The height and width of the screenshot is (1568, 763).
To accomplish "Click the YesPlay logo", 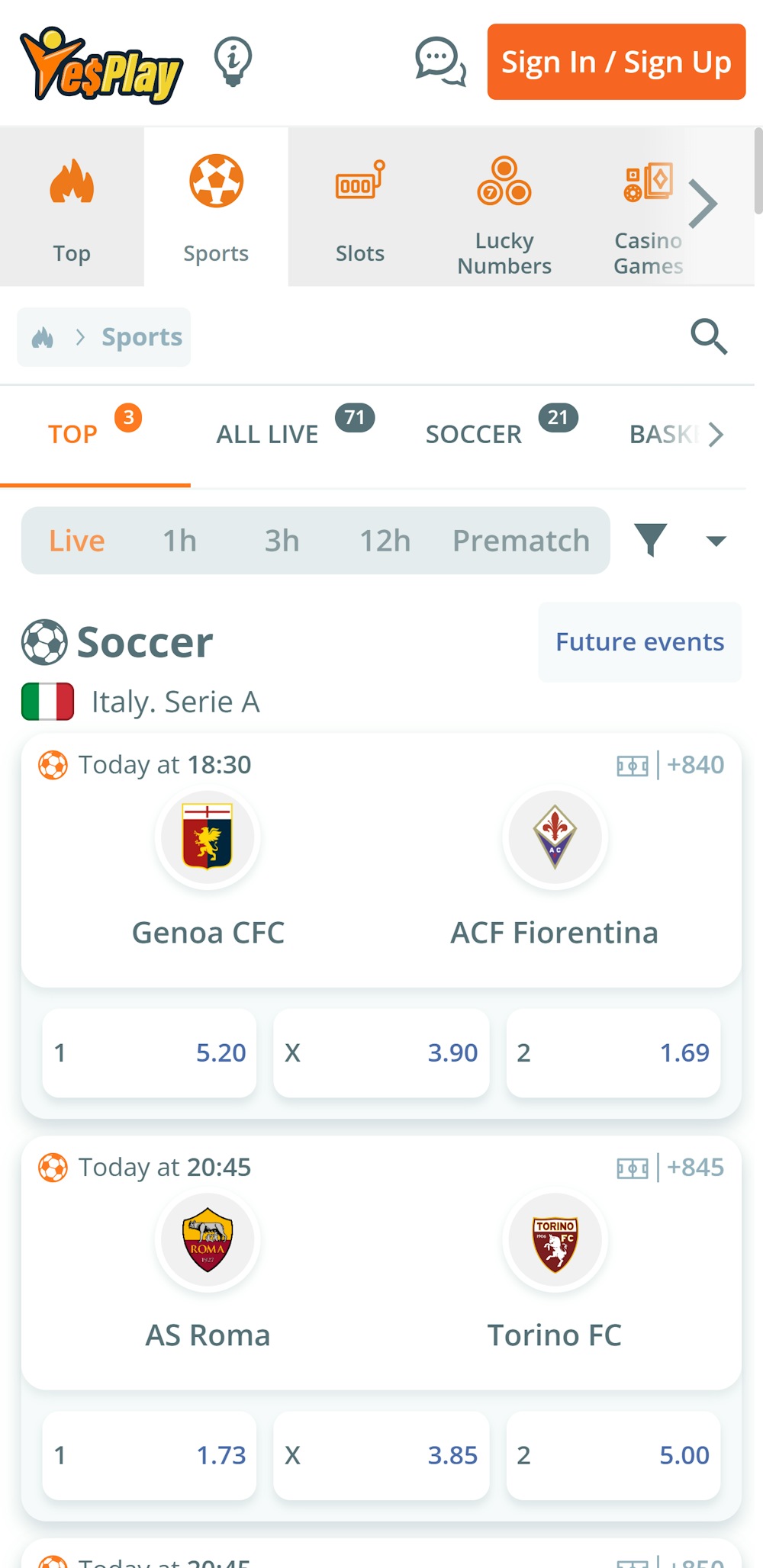I will tap(101, 65).
